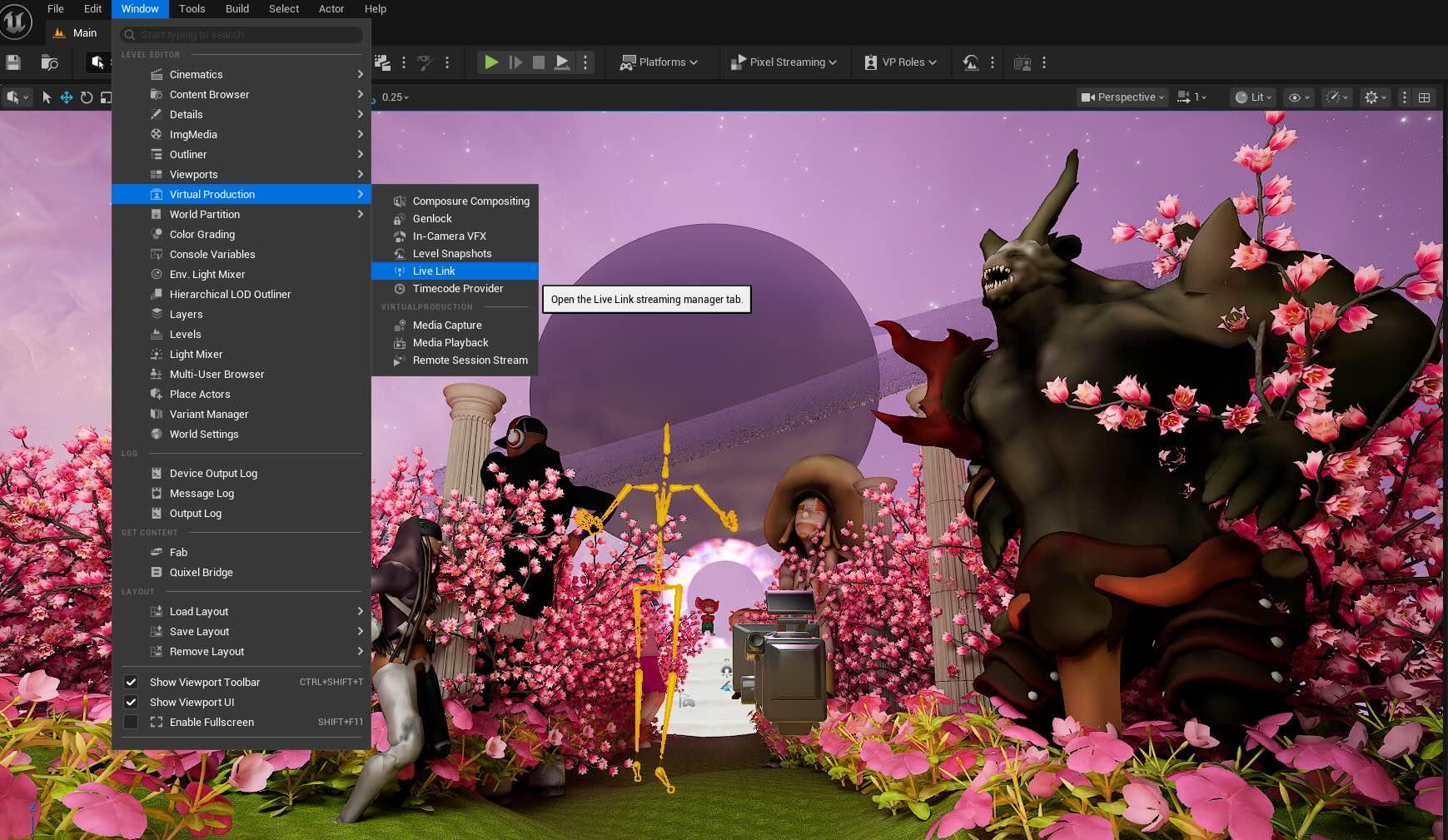
Task: Open the Perspective view dropdown
Action: [1123, 97]
